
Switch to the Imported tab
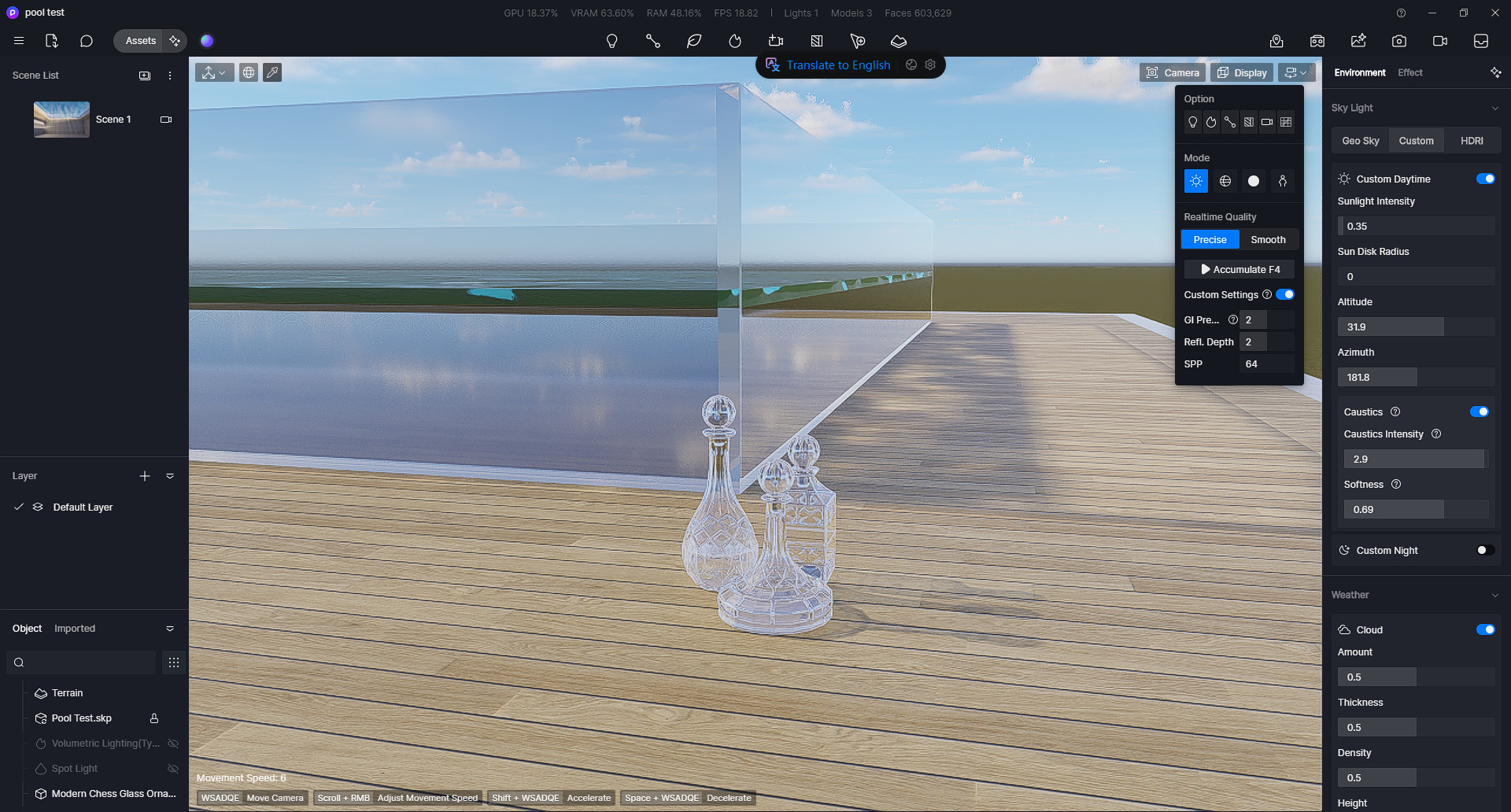(75, 629)
